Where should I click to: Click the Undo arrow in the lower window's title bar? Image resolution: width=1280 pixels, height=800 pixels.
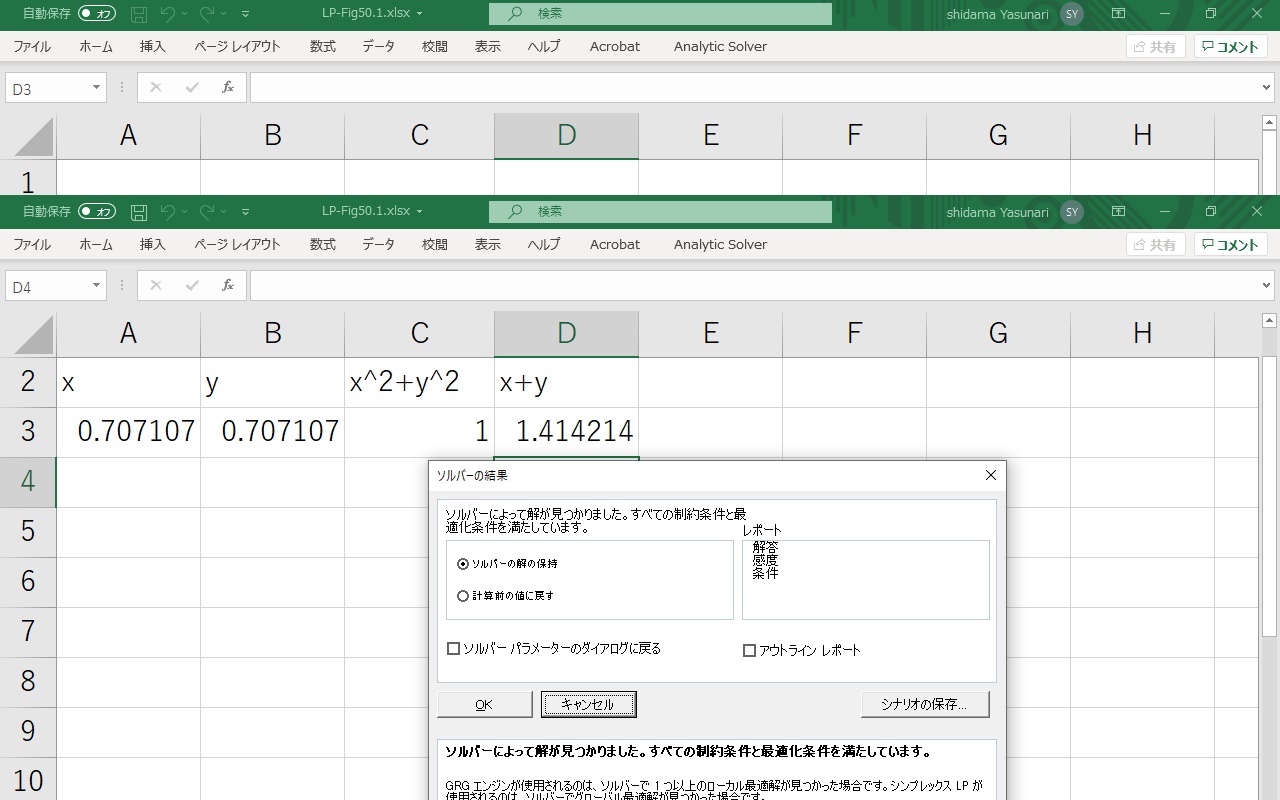[168, 212]
